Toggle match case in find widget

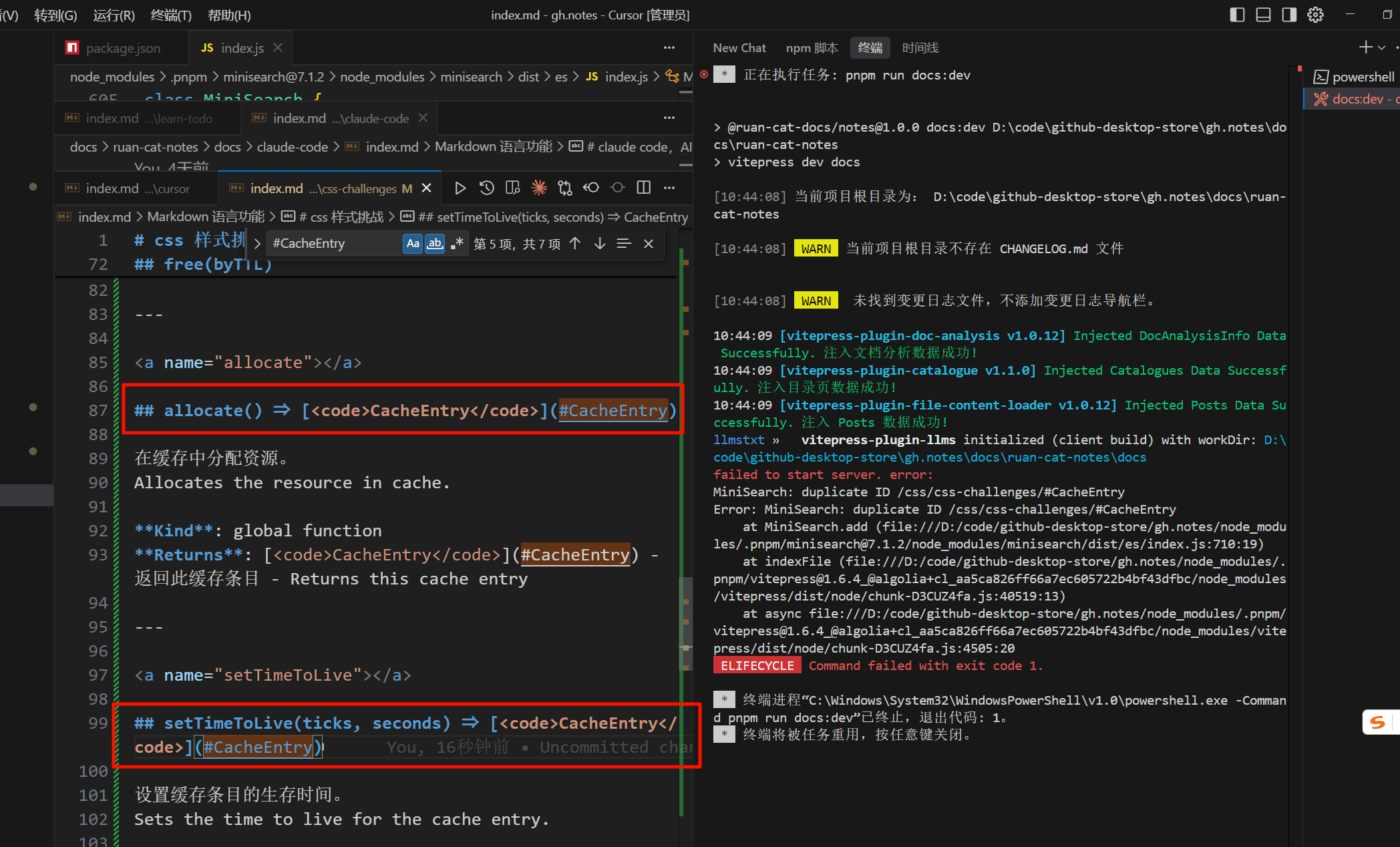413,244
